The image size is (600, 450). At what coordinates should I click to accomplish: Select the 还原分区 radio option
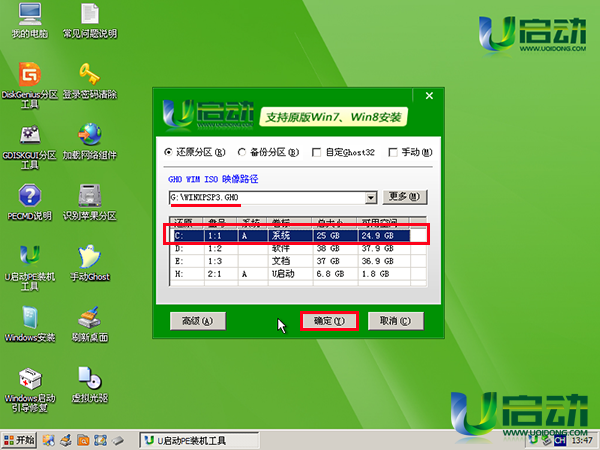click(168, 153)
